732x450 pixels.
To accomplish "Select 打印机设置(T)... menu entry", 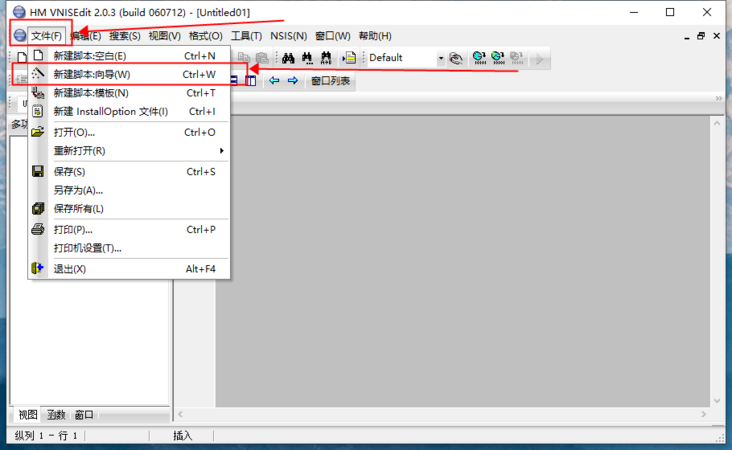I will point(129,248).
